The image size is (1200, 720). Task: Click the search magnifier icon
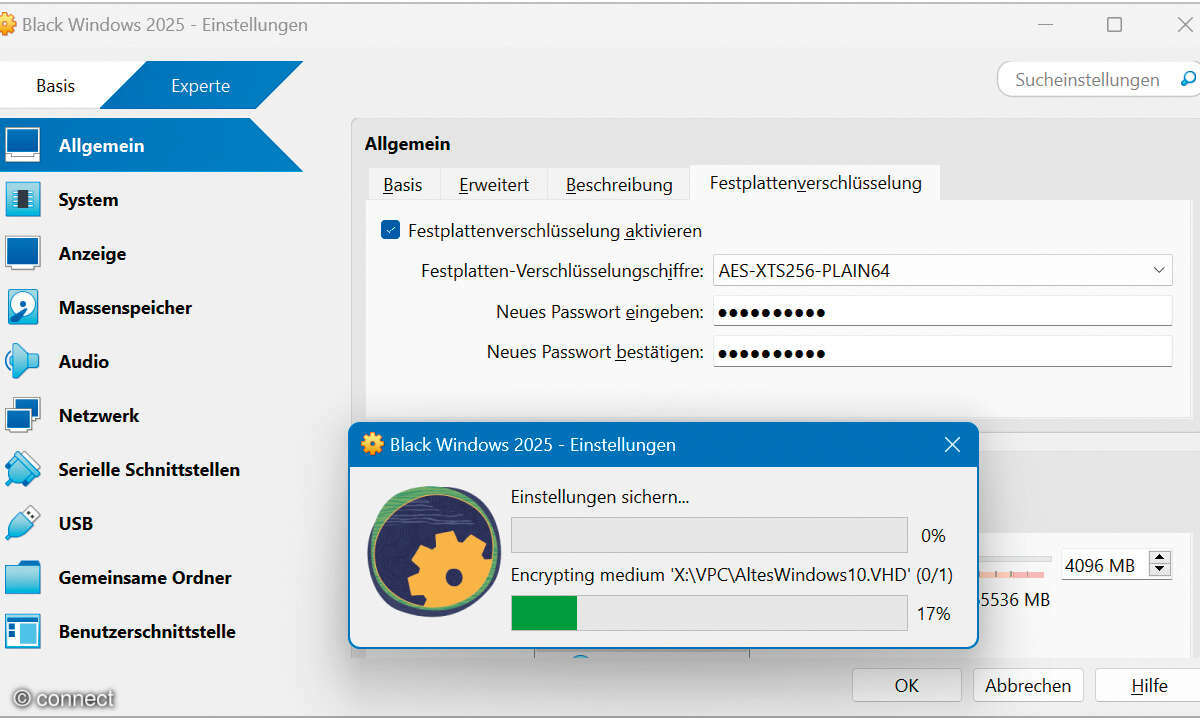tap(1188, 79)
